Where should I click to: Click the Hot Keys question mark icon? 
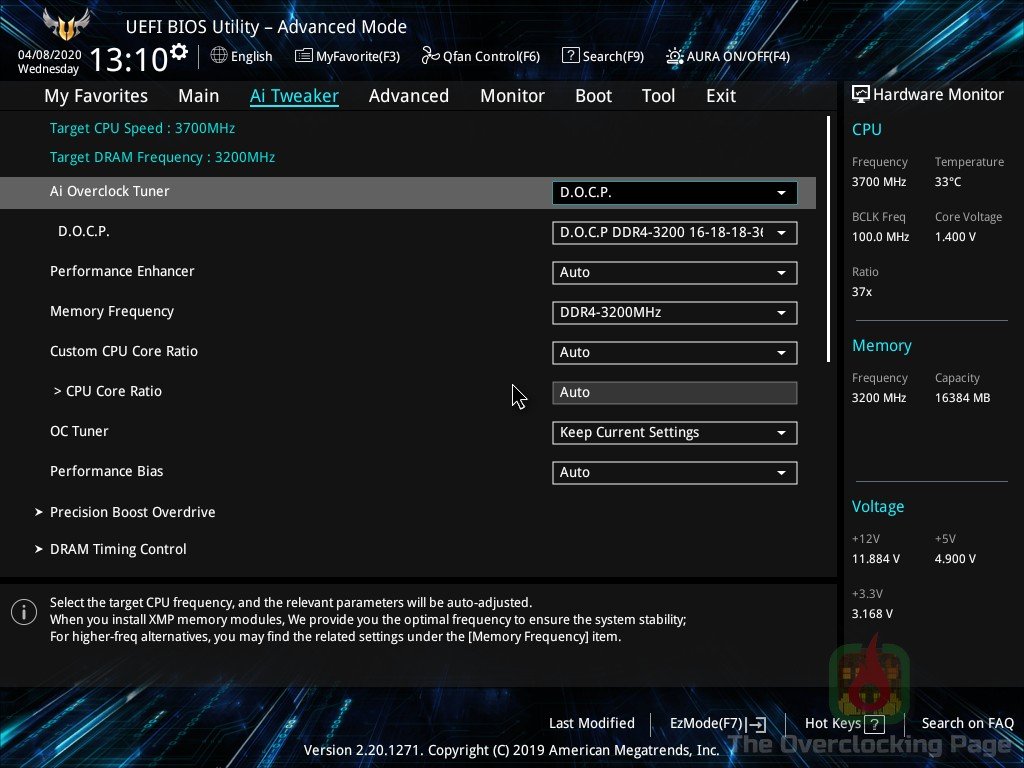[x=875, y=724]
